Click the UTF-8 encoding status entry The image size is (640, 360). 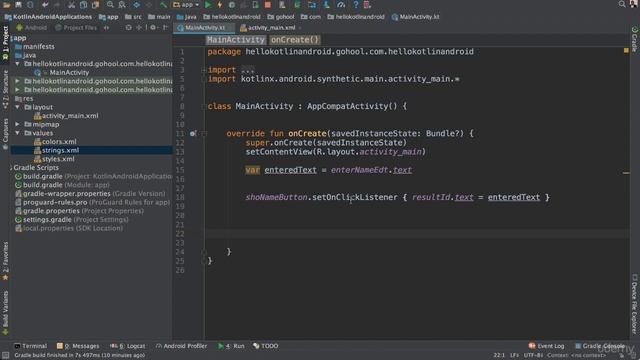point(533,355)
